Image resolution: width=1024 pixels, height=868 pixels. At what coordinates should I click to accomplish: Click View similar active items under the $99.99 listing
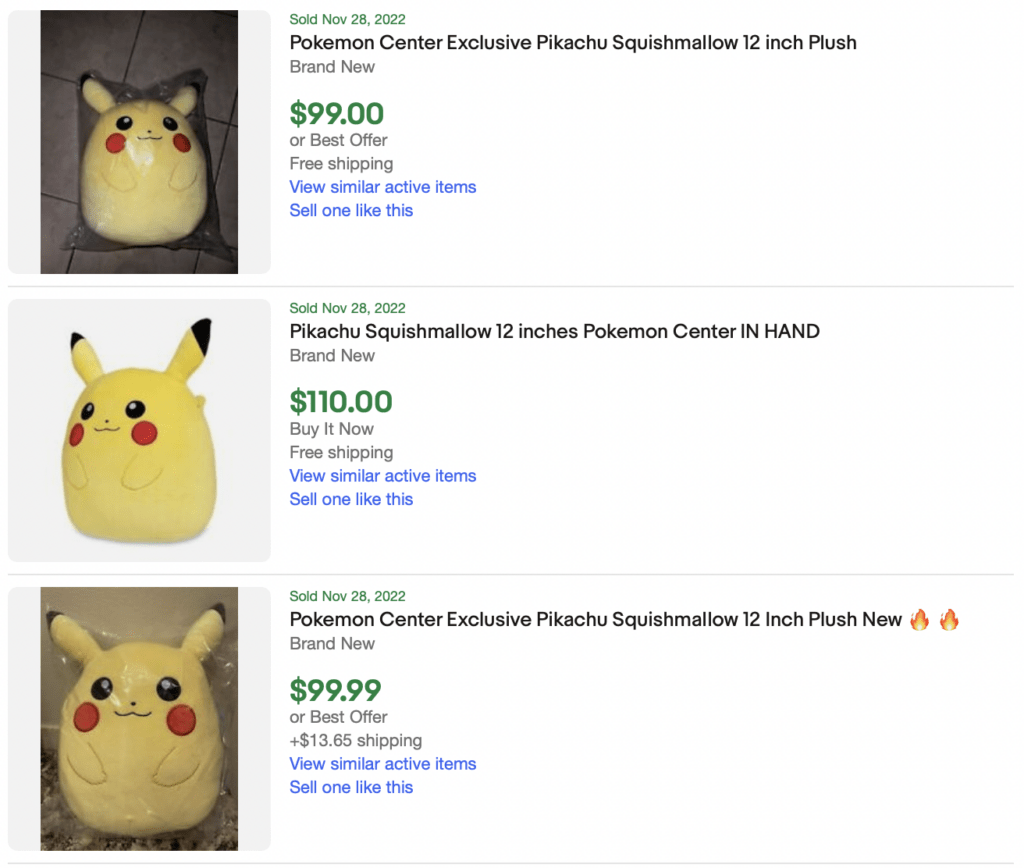pos(382,763)
